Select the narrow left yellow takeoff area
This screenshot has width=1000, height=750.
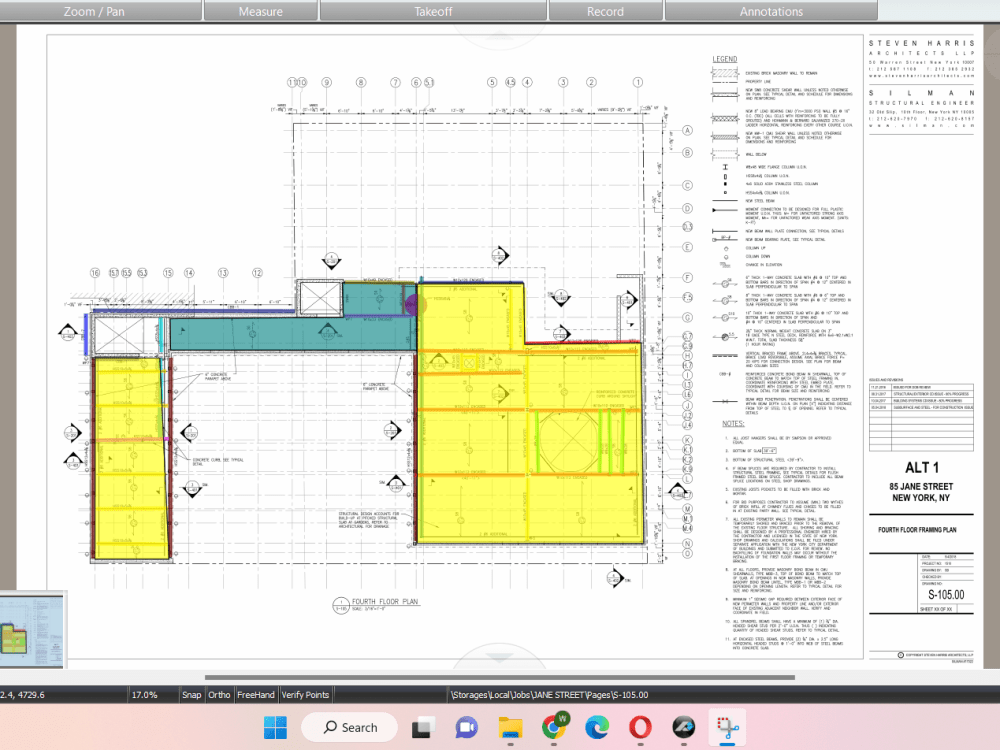[x=131, y=458]
